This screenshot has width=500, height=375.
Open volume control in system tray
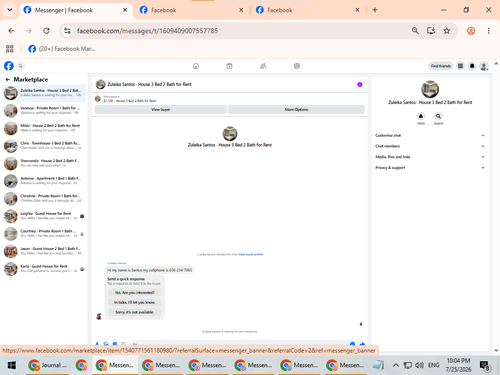coord(419,365)
